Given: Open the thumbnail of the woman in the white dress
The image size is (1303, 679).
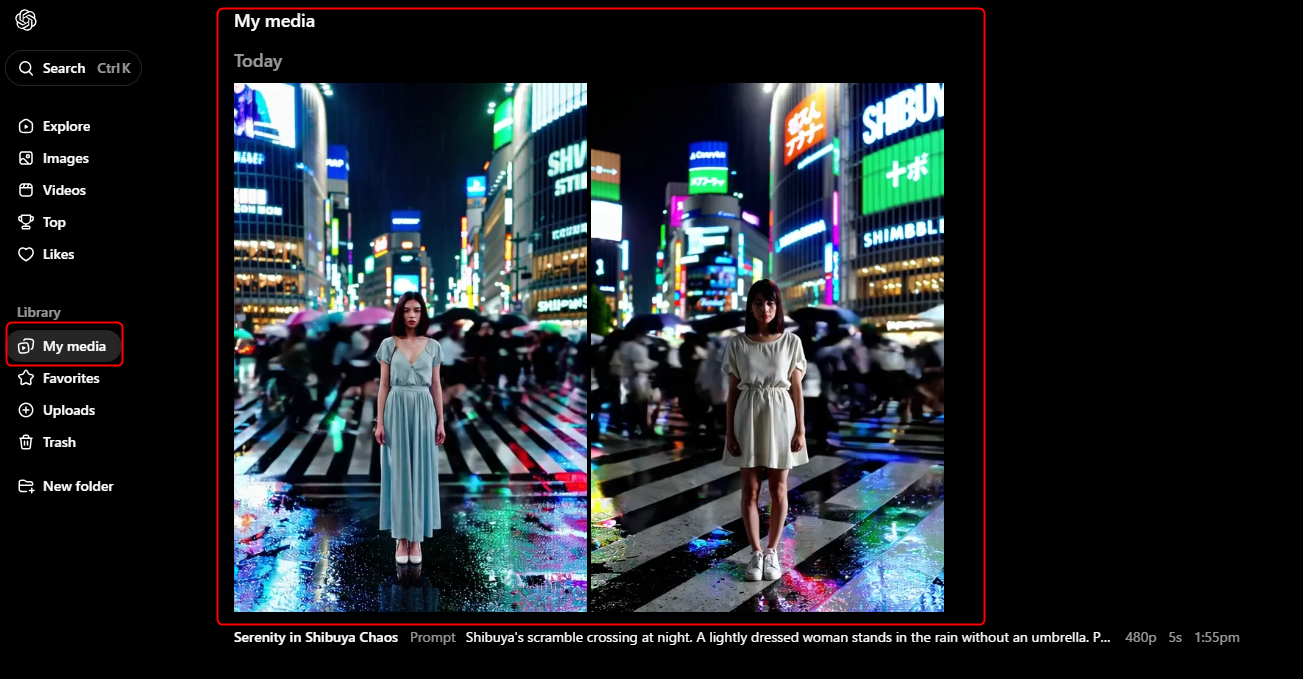Looking at the screenshot, I should click(767, 347).
